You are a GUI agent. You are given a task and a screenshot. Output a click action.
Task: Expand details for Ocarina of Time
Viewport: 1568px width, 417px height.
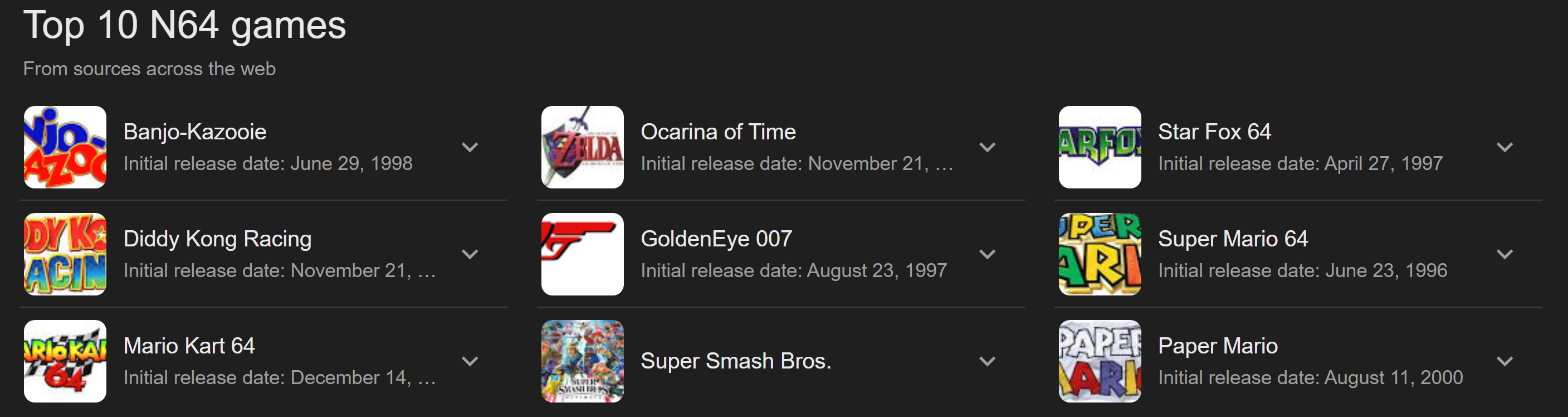click(x=987, y=147)
